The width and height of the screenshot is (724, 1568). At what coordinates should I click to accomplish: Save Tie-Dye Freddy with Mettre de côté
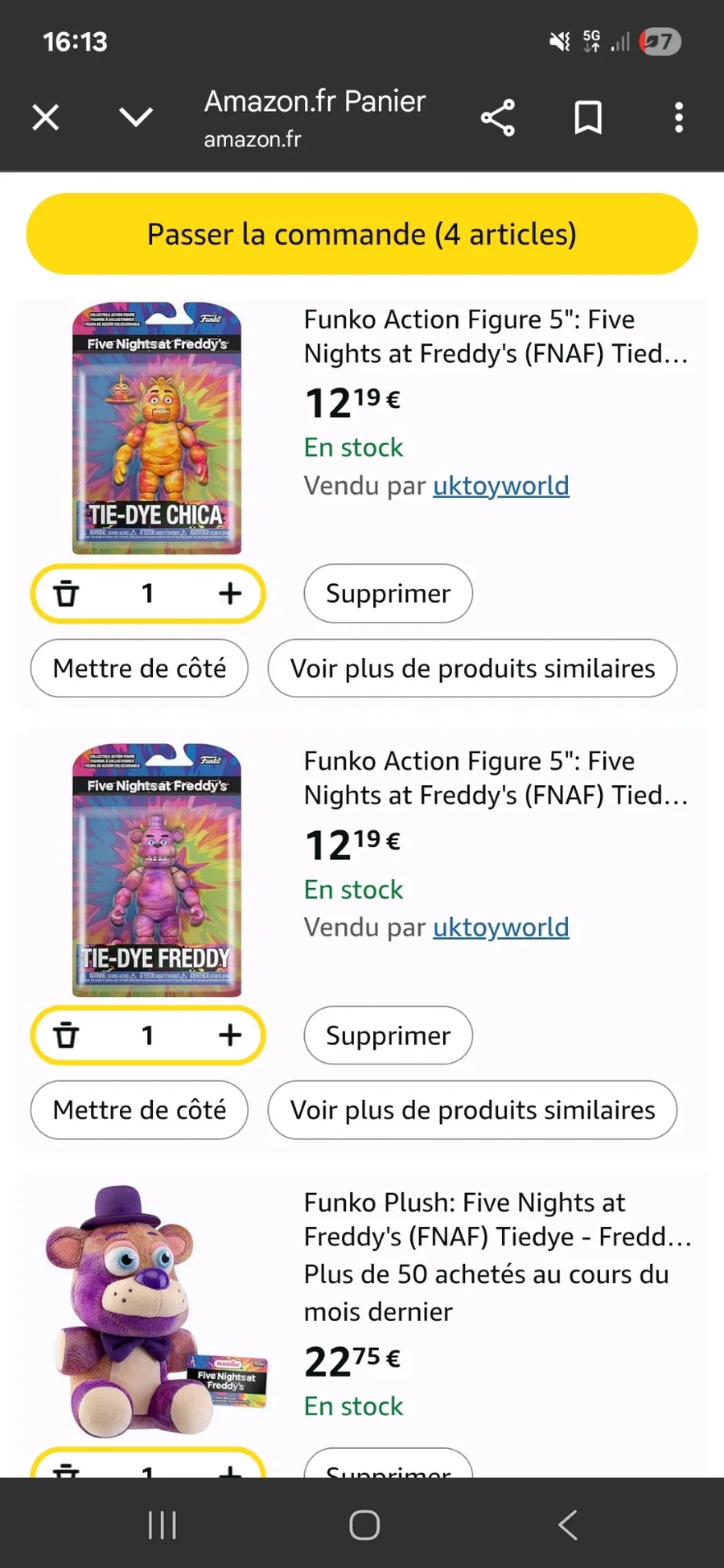pos(139,1110)
